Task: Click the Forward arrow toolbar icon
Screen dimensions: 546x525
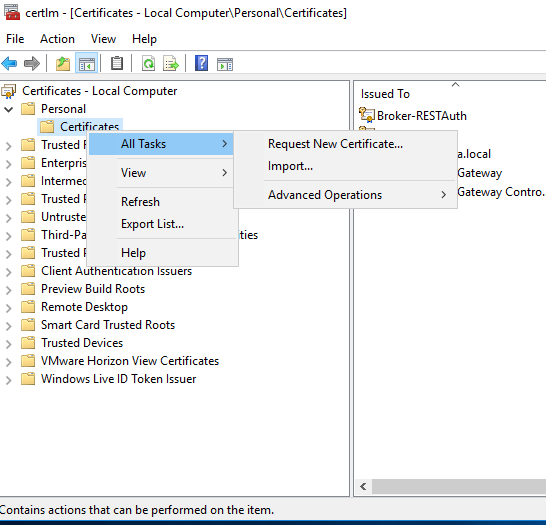Action: click(x=32, y=64)
